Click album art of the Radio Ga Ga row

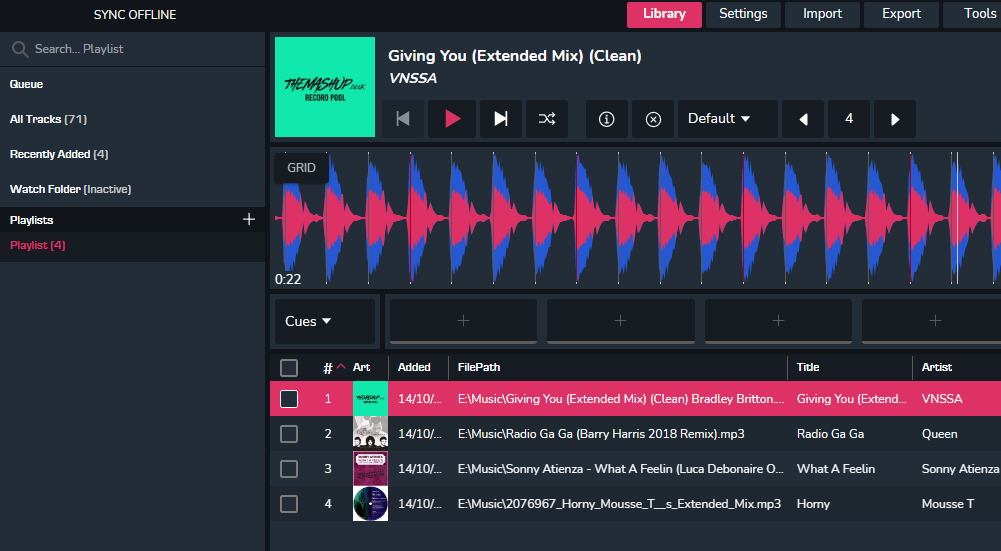pos(370,434)
